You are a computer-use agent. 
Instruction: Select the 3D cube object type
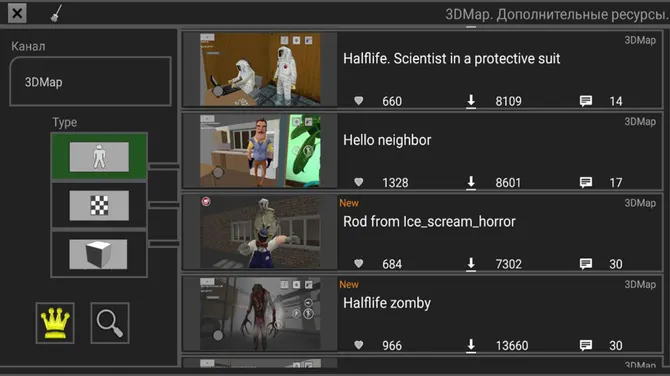[99, 254]
